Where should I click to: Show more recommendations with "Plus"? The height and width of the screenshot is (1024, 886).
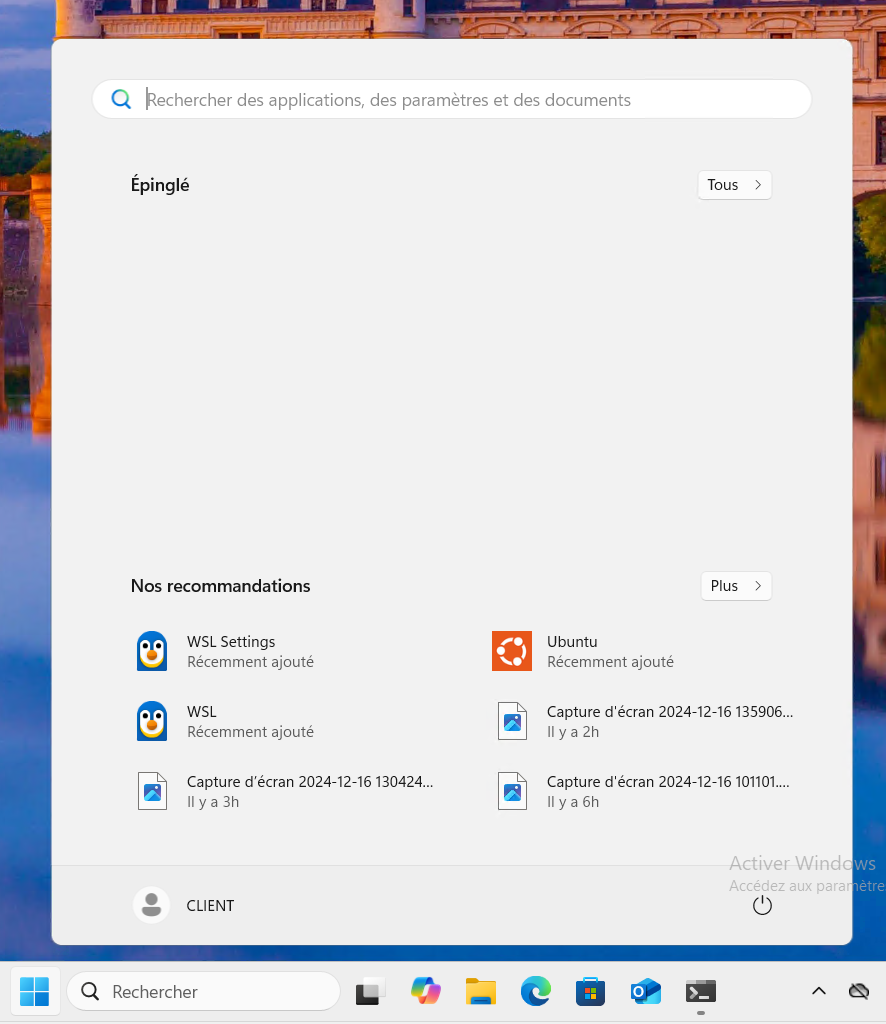pyautogui.click(x=736, y=586)
